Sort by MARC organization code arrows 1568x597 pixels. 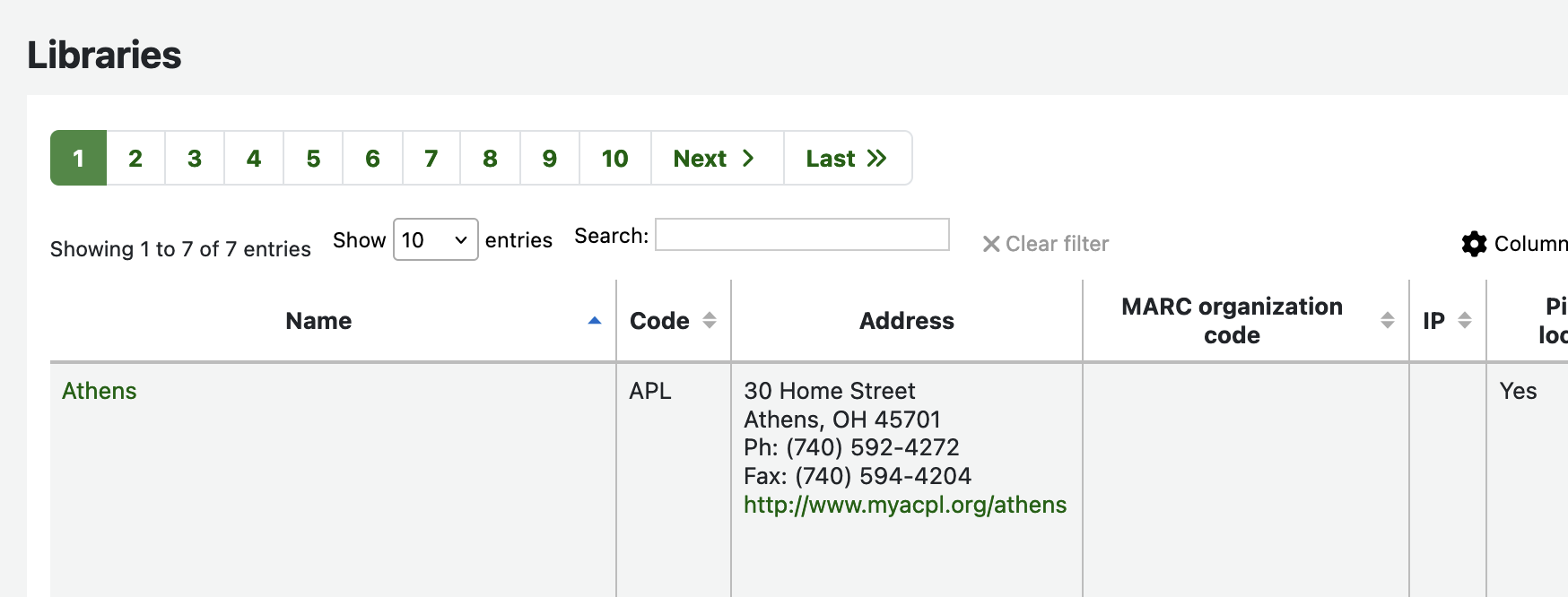1387,321
